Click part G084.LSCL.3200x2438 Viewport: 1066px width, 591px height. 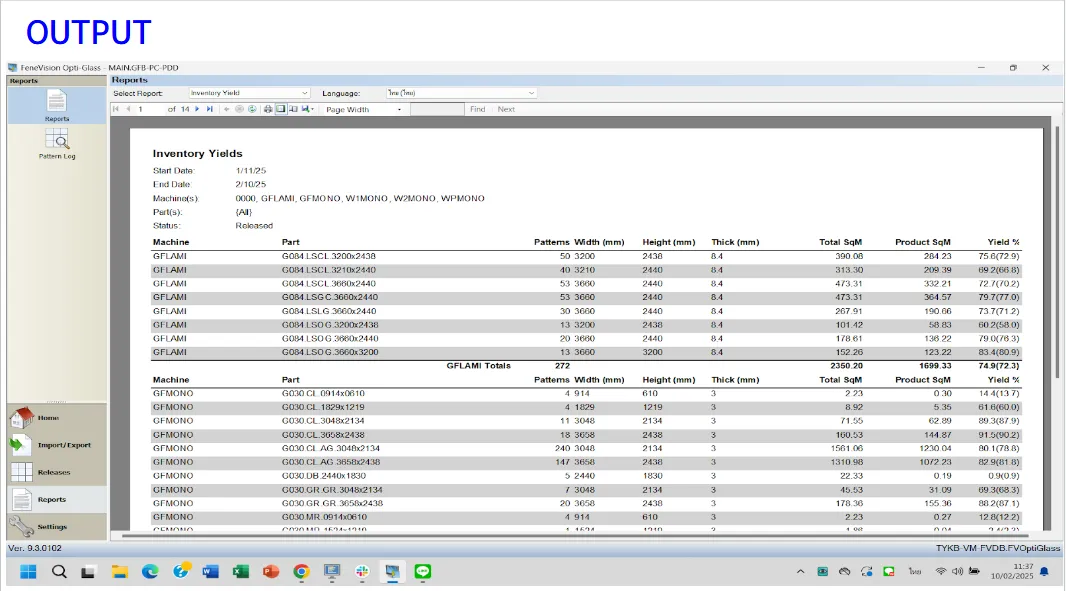(x=328, y=256)
